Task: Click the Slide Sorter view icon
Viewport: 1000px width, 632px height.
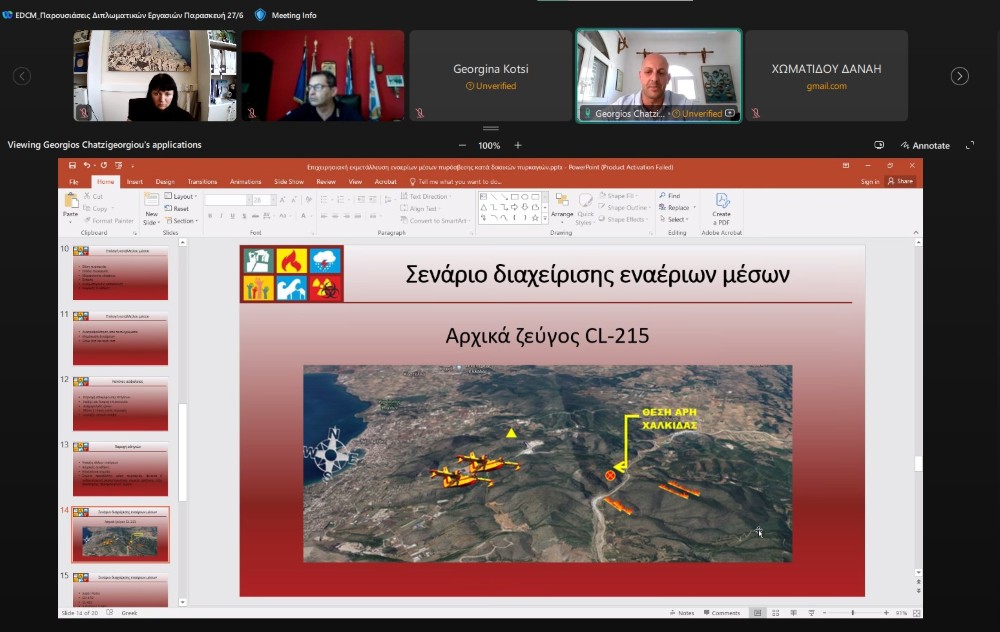Action: pos(775,613)
